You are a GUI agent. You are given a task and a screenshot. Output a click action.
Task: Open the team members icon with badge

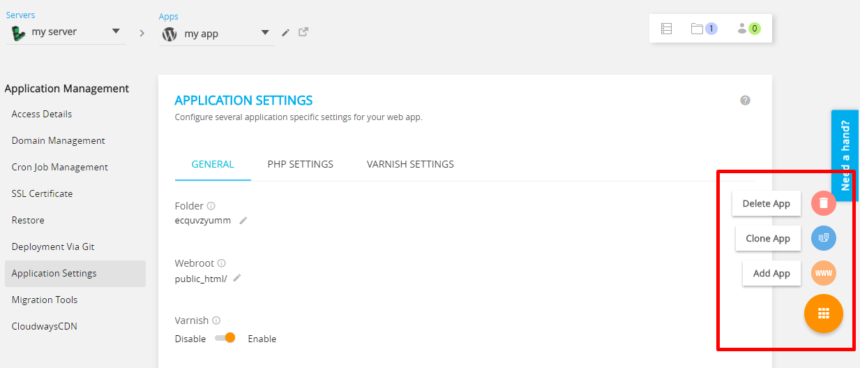click(749, 29)
